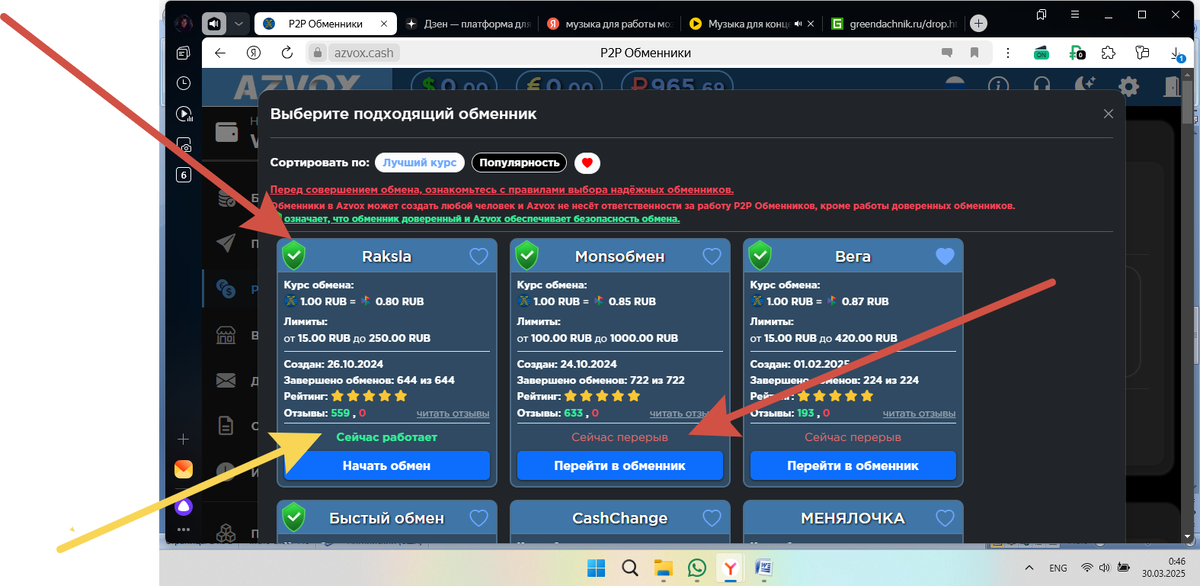Click the Monsобмен trusted shield icon
This screenshot has height=586, width=1200.
click(526, 256)
